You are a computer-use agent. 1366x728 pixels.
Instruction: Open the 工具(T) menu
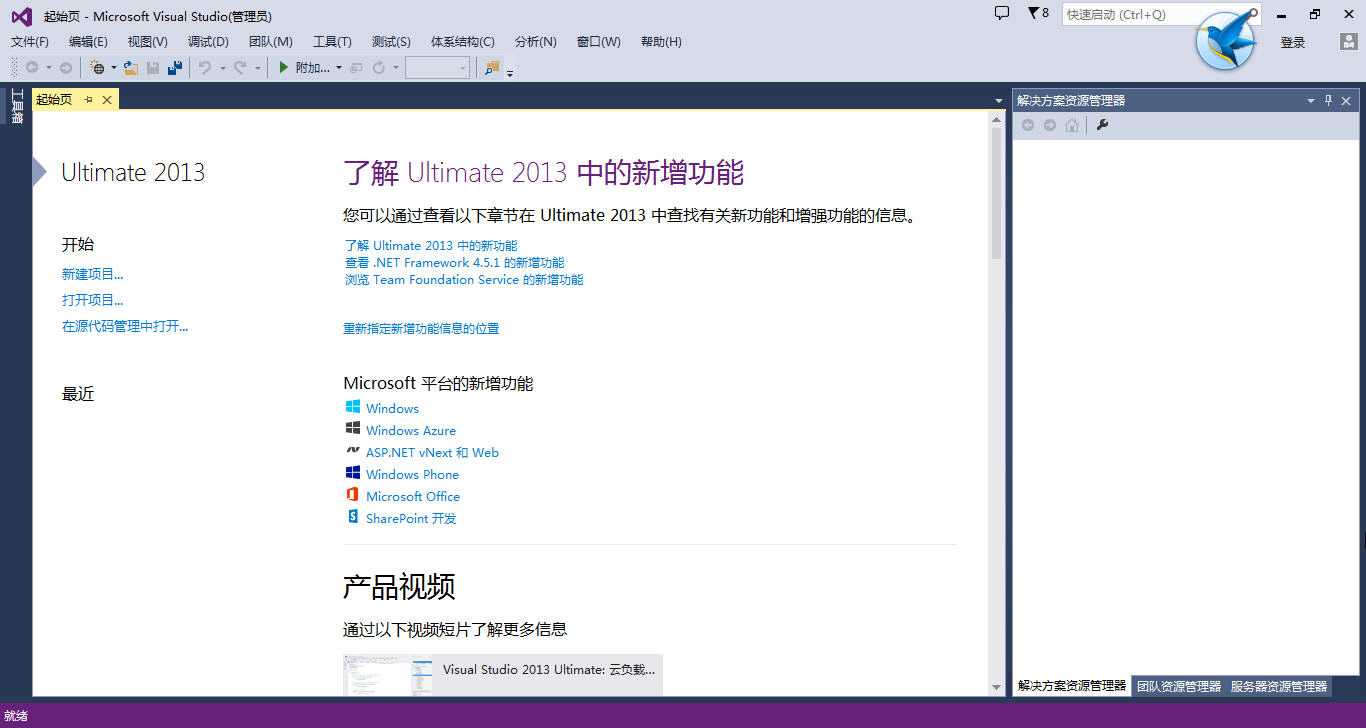[332, 42]
